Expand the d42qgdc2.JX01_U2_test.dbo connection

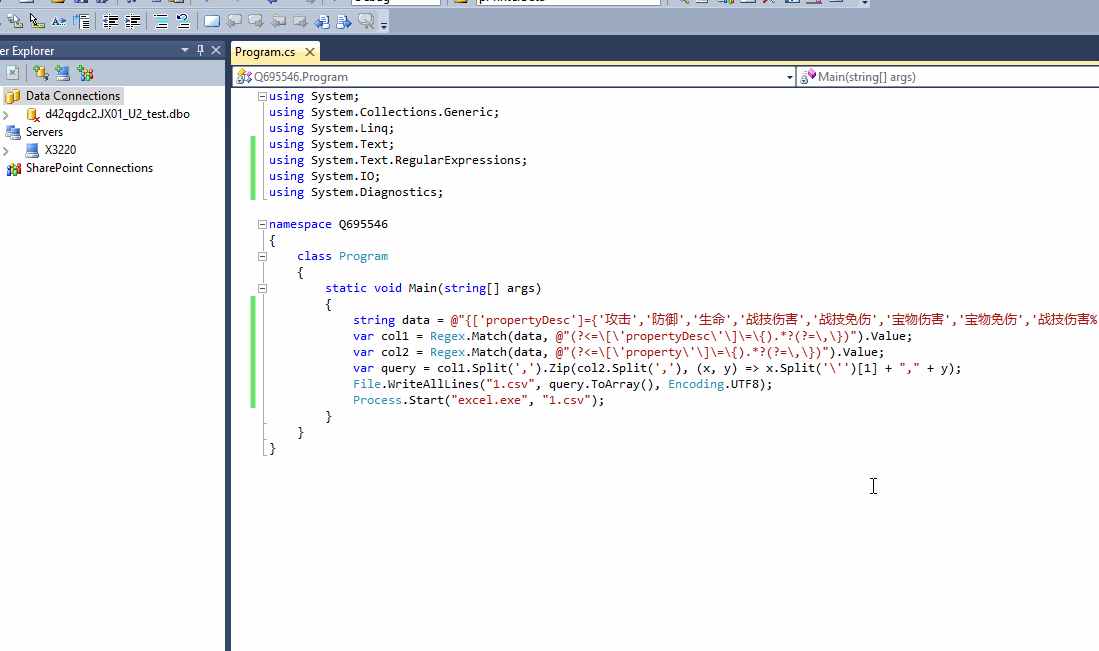pyautogui.click(x=6, y=114)
